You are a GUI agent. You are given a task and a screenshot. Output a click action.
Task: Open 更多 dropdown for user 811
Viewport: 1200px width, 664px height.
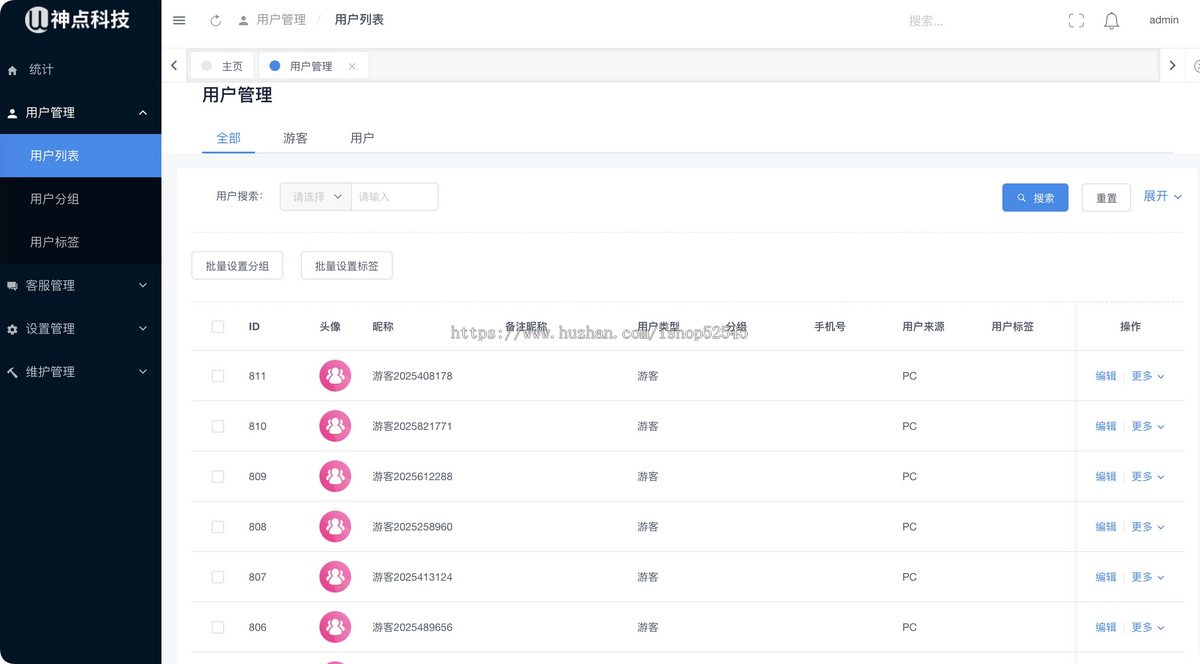click(1148, 376)
